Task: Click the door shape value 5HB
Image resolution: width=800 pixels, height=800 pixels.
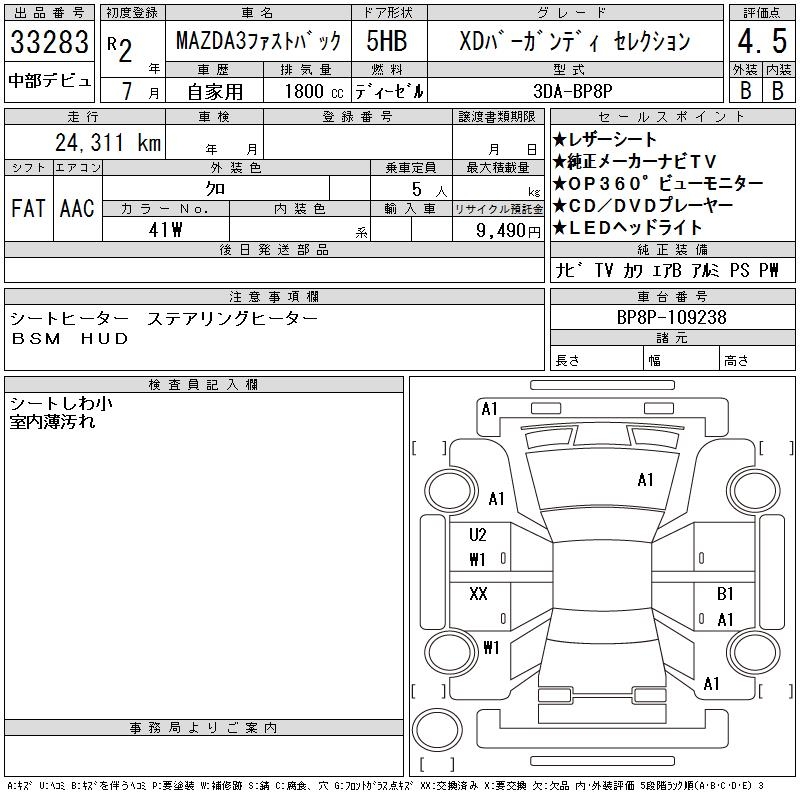Action: pos(387,41)
